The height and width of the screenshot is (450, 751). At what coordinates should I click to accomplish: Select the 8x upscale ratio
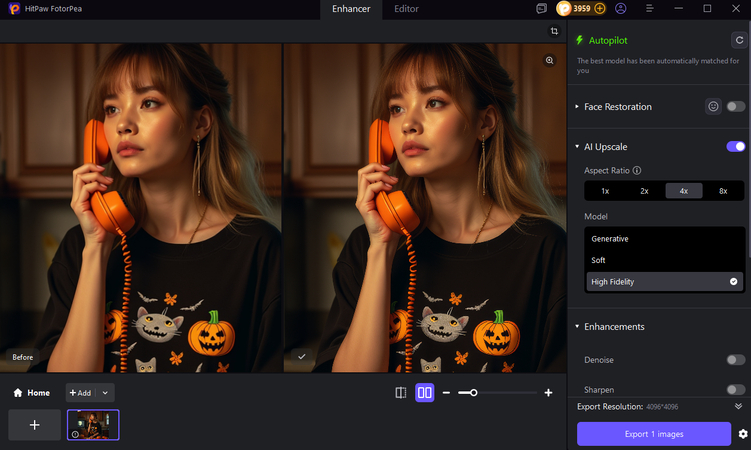[723, 190]
